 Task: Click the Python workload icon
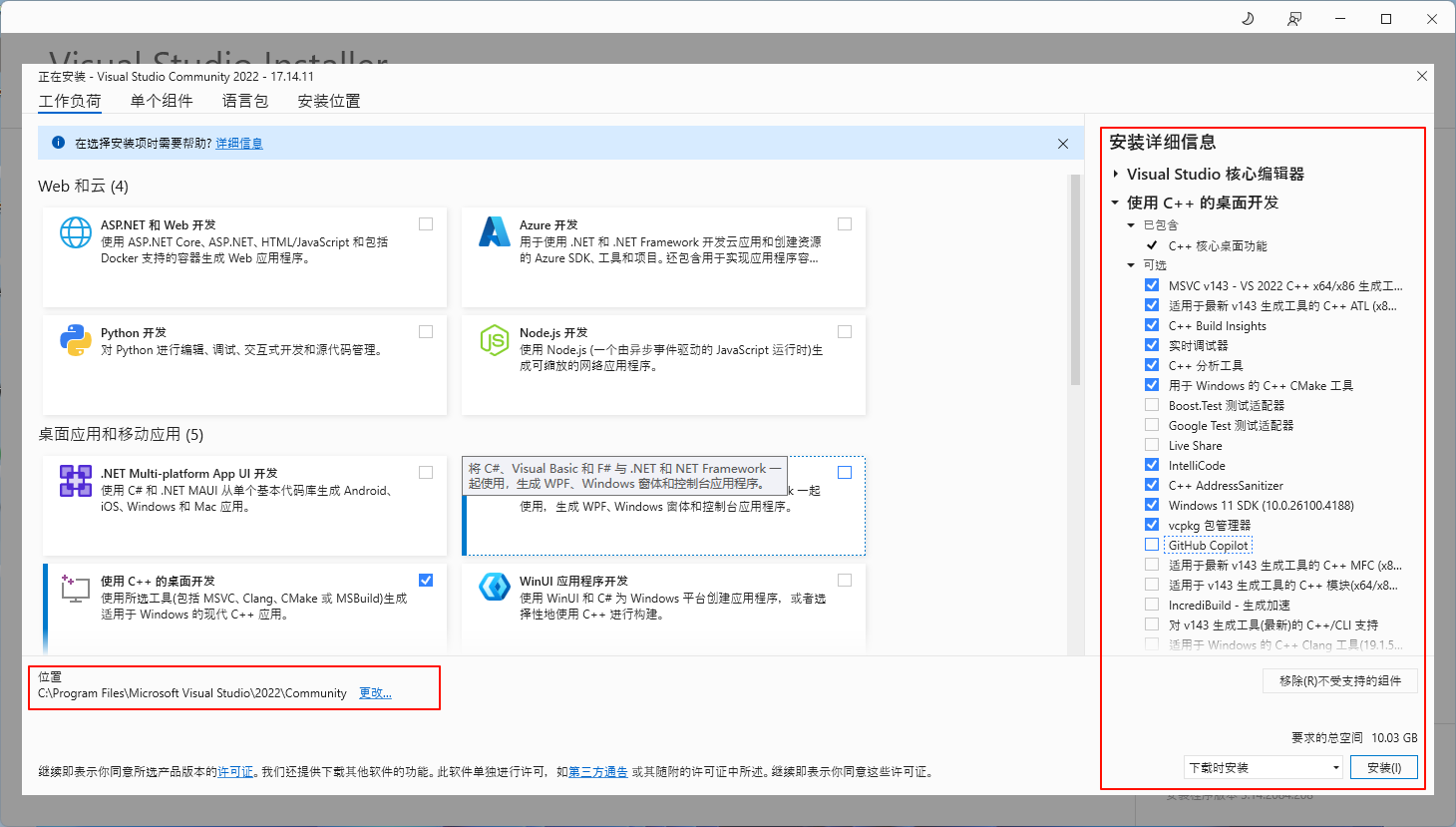[x=76, y=340]
